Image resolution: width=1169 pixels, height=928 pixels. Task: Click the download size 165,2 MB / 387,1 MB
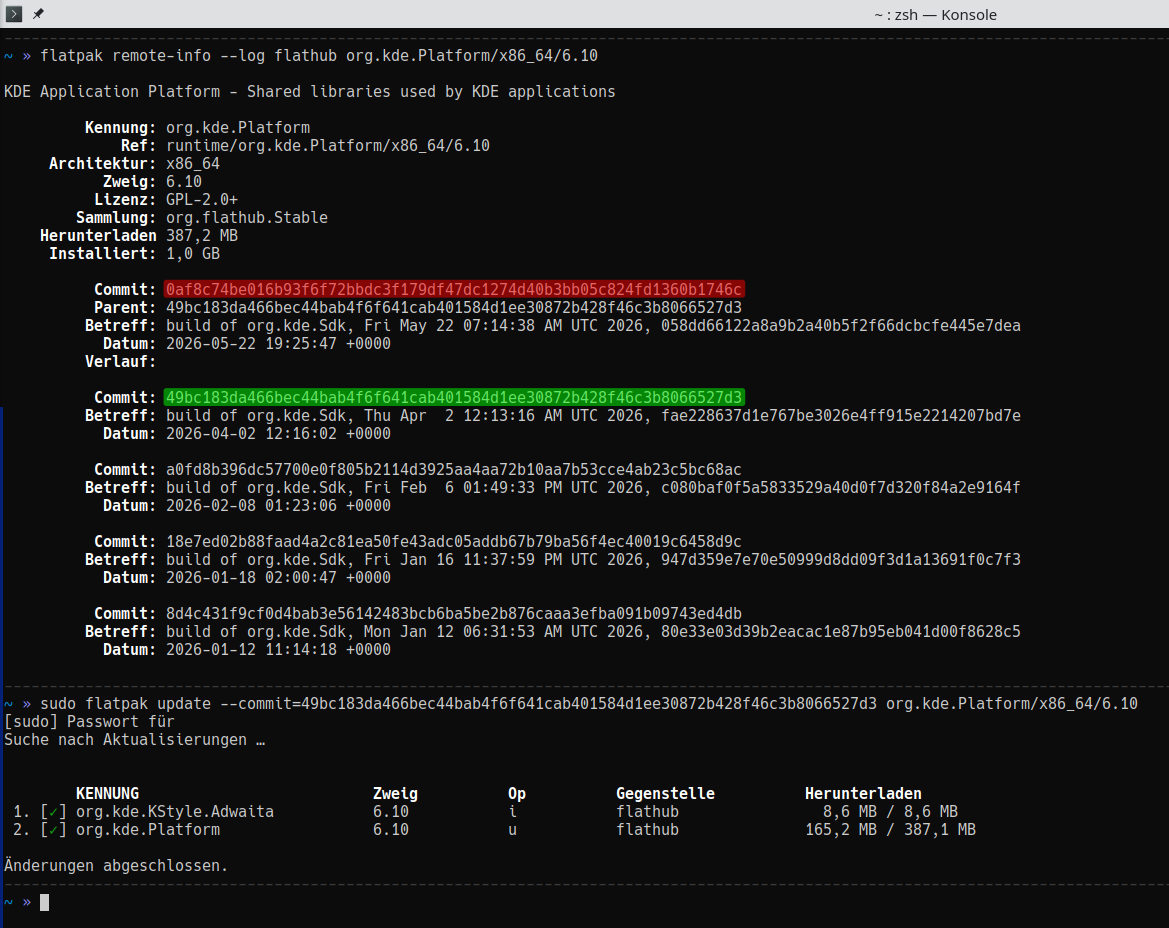pyautogui.click(x=890, y=830)
